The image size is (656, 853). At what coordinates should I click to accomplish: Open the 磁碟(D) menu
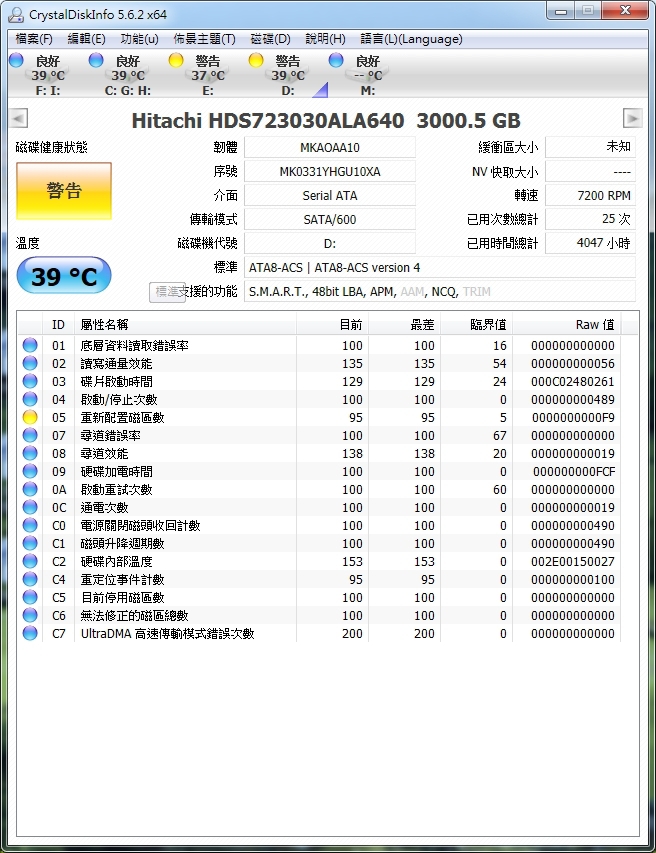click(270, 39)
